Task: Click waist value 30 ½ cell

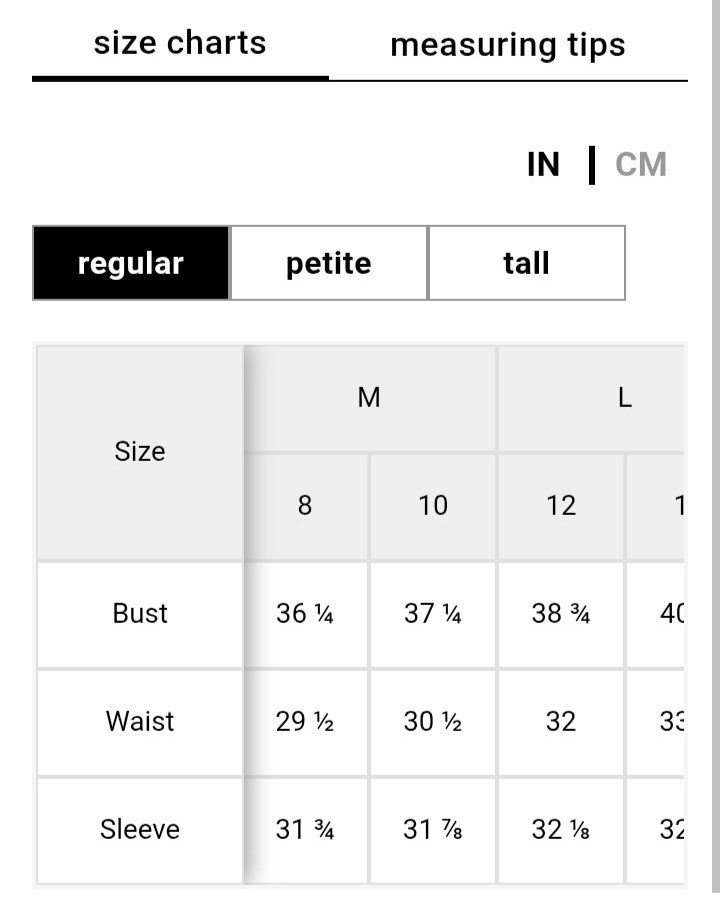Action: 433,722
